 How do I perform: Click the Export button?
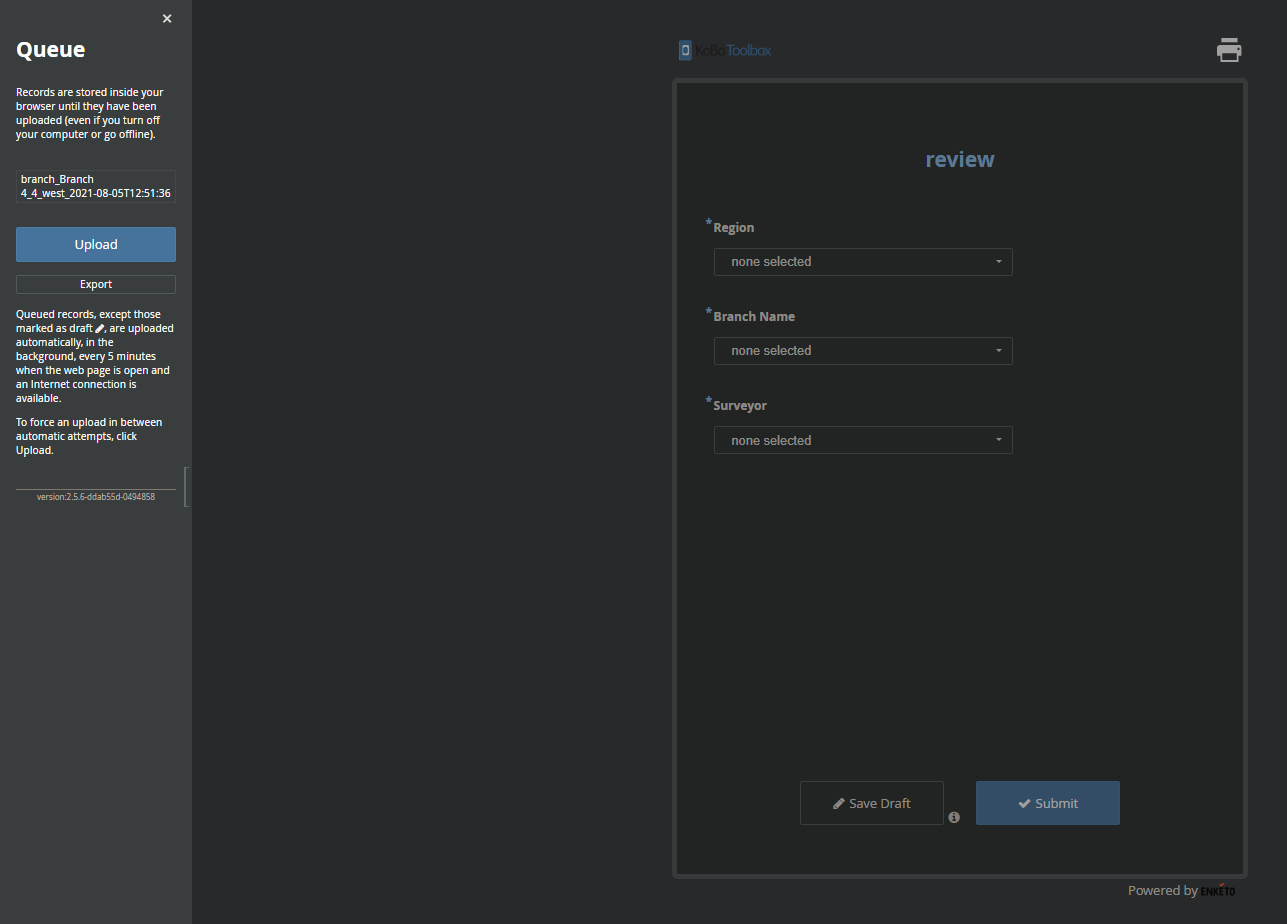96,284
